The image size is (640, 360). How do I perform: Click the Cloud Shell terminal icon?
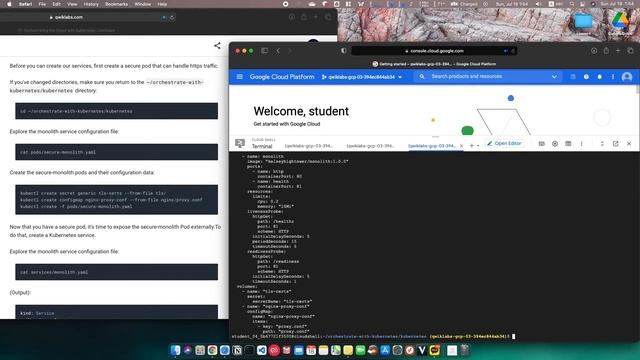(x=240, y=143)
